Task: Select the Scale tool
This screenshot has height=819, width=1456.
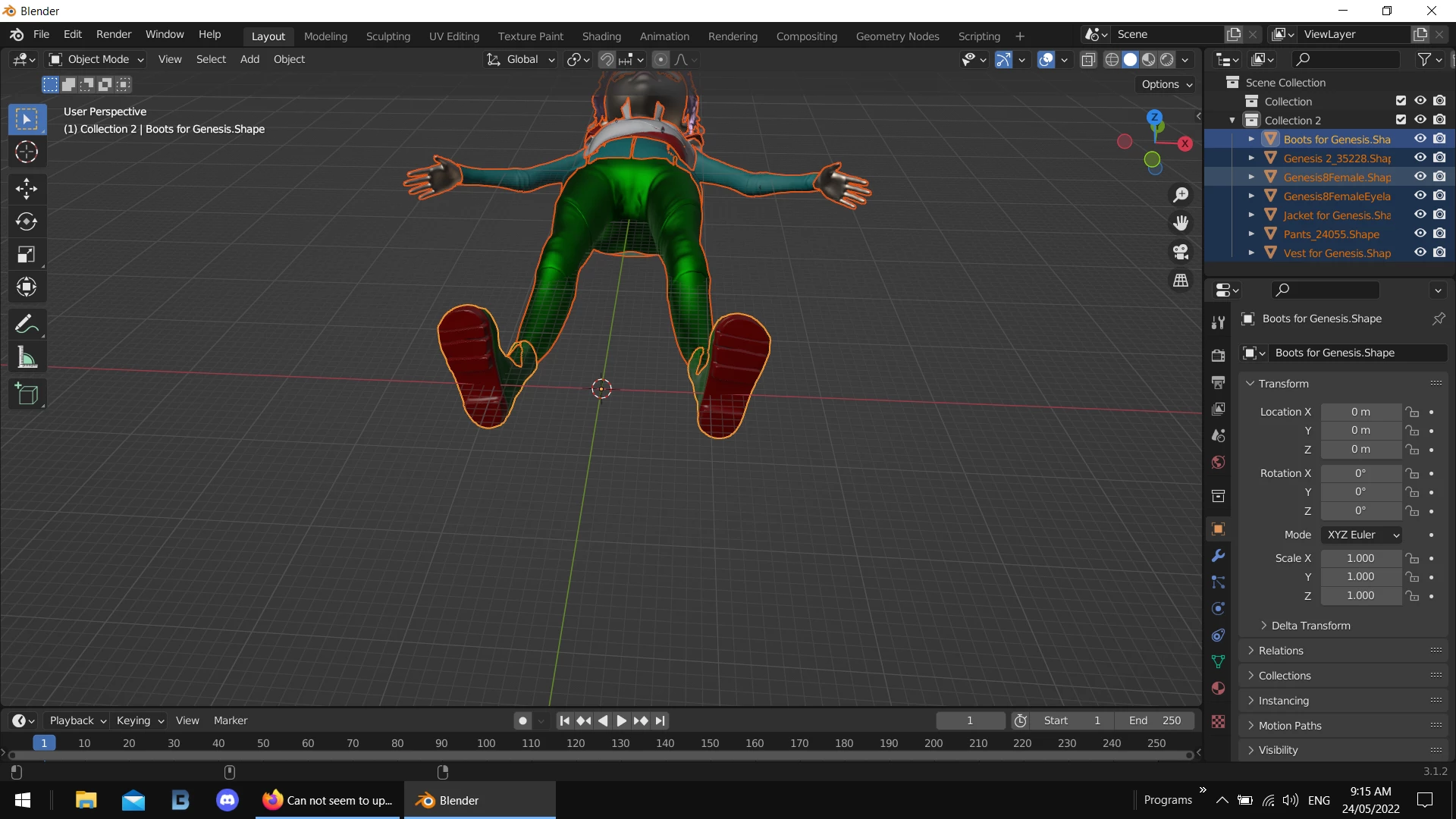Action: pyautogui.click(x=27, y=255)
